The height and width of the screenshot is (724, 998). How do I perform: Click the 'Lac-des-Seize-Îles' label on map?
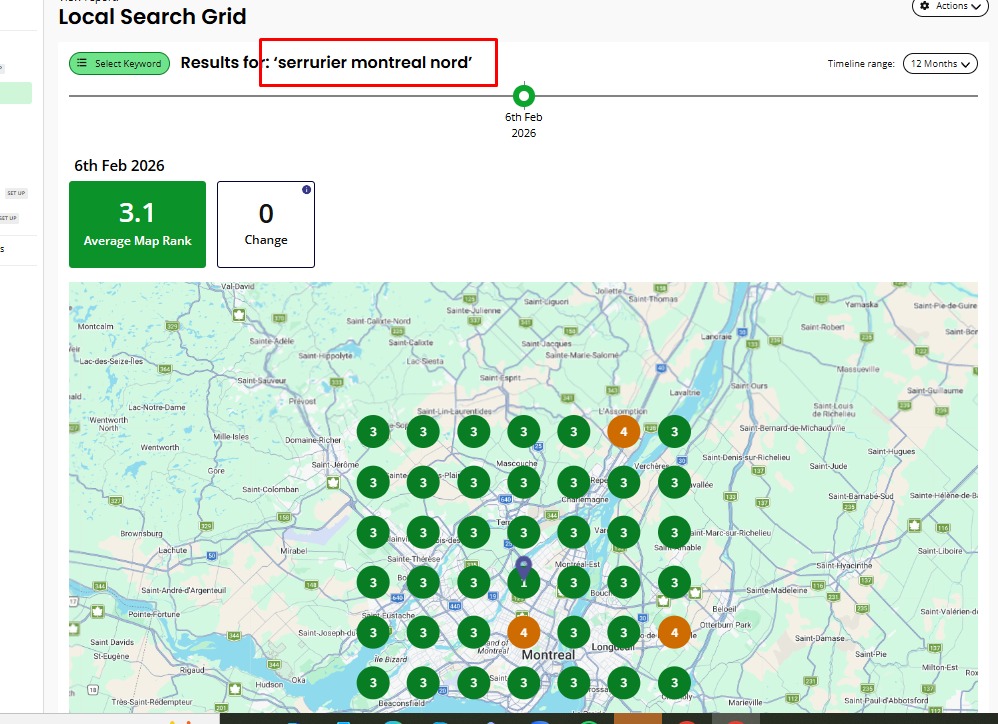[111, 361]
